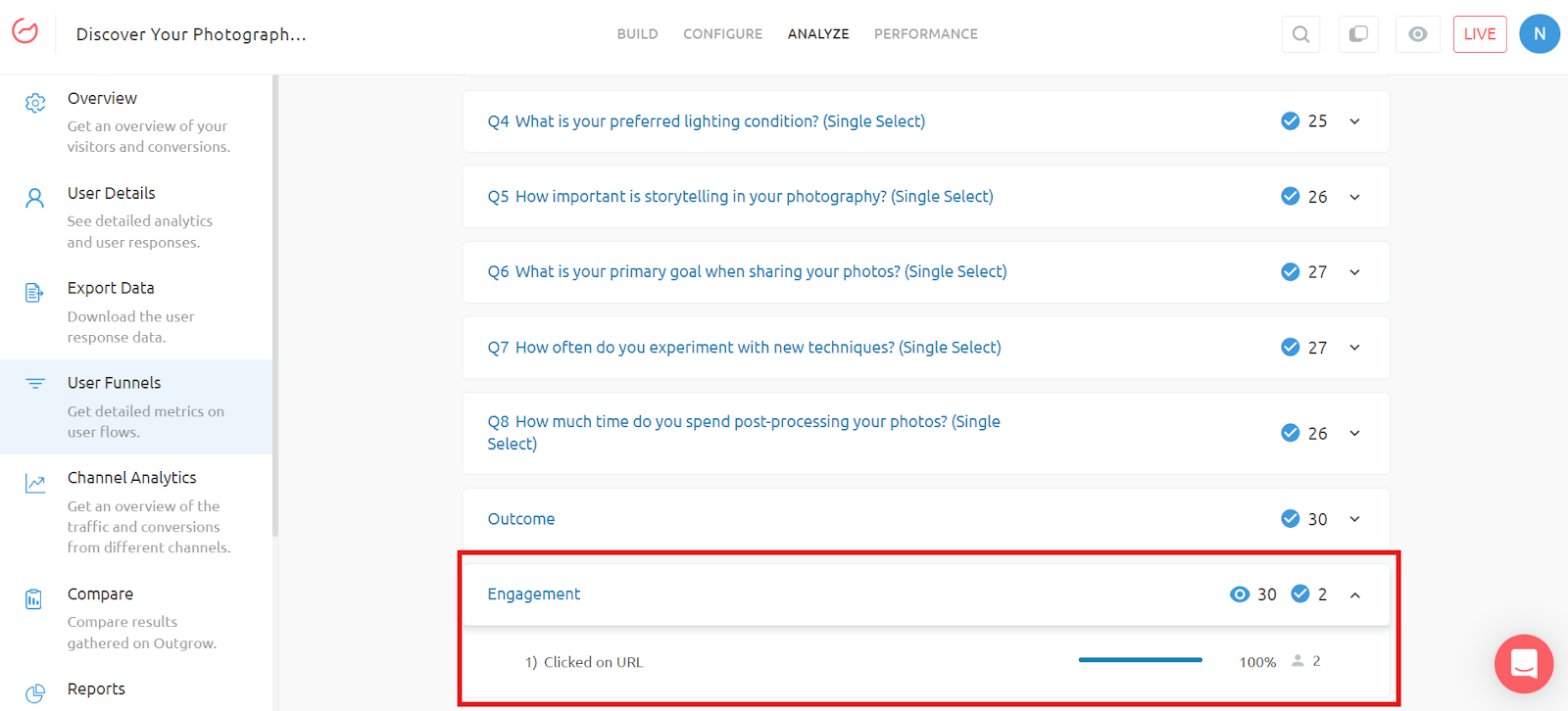Click the preview eye icon in header
Screen dimensions: 1568x711
tap(1417, 34)
